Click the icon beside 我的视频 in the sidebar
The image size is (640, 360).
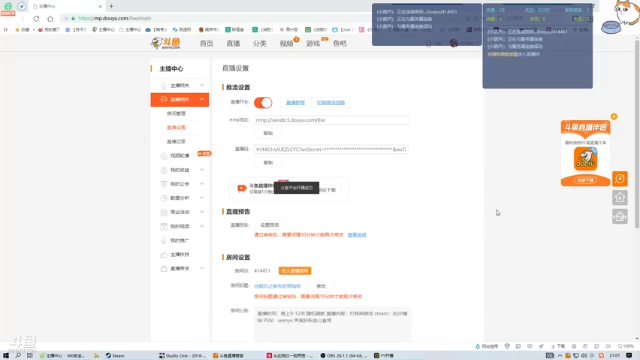[x=164, y=226]
